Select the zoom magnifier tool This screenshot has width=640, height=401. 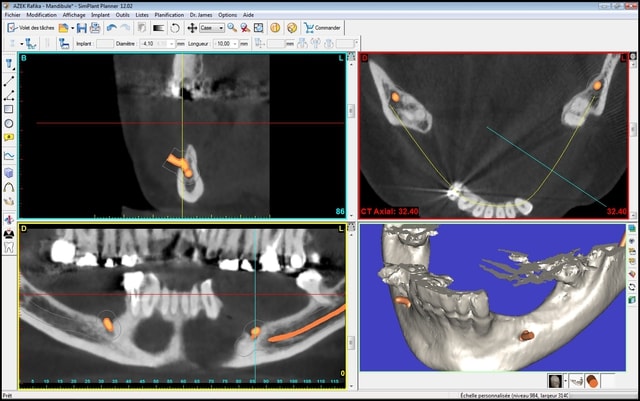point(232,28)
